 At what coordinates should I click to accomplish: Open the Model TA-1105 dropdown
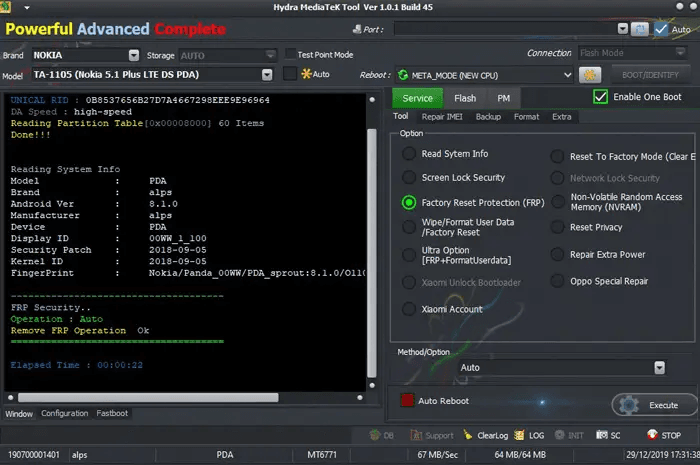tap(267, 75)
